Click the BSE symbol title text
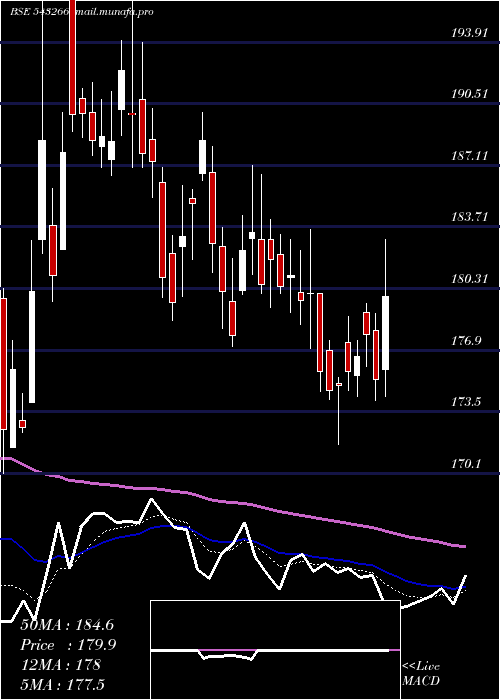Image resolution: width=500 pixels, height=700 pixels. (x=82, y=12)
